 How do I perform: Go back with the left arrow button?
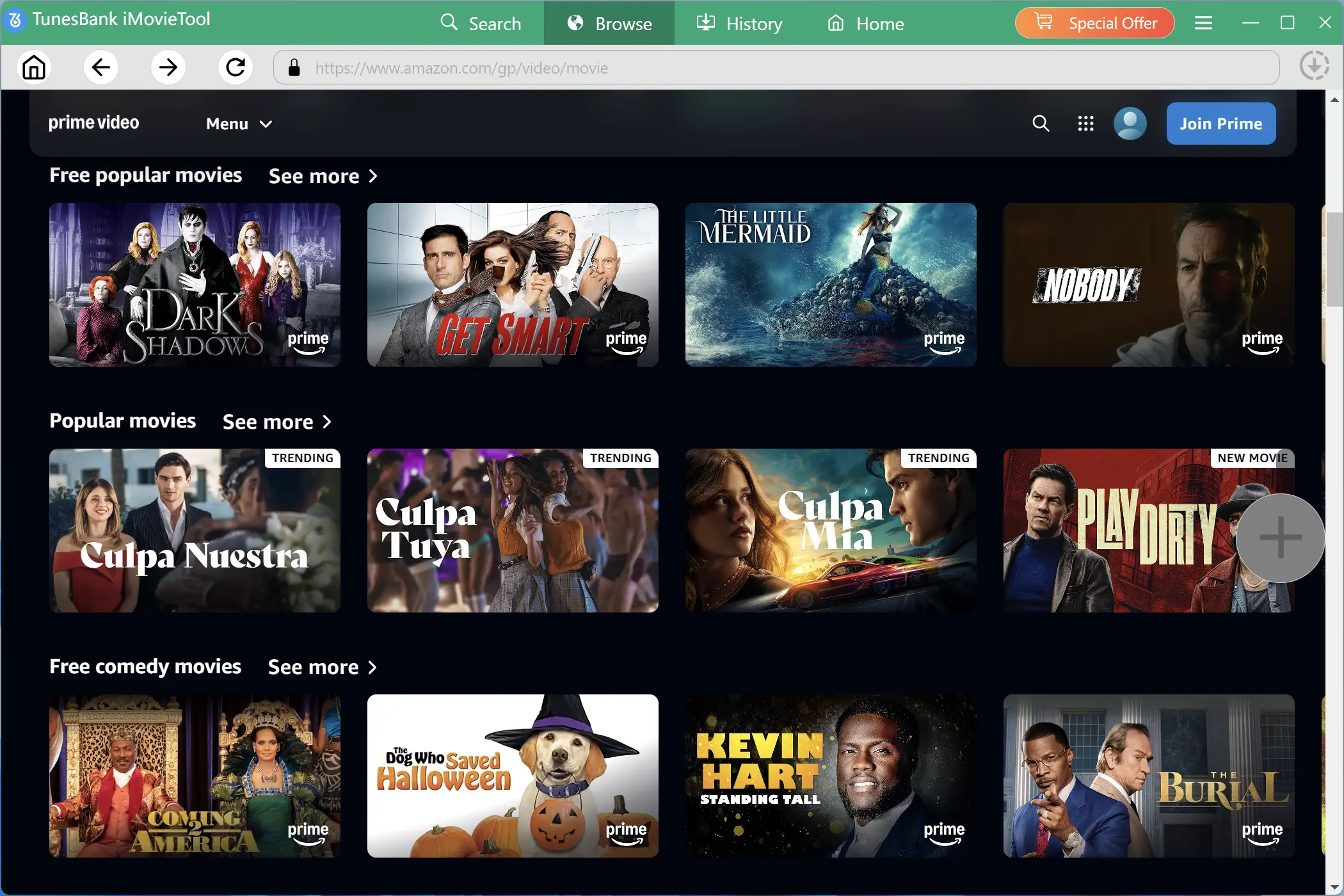[x=101, y=67]
